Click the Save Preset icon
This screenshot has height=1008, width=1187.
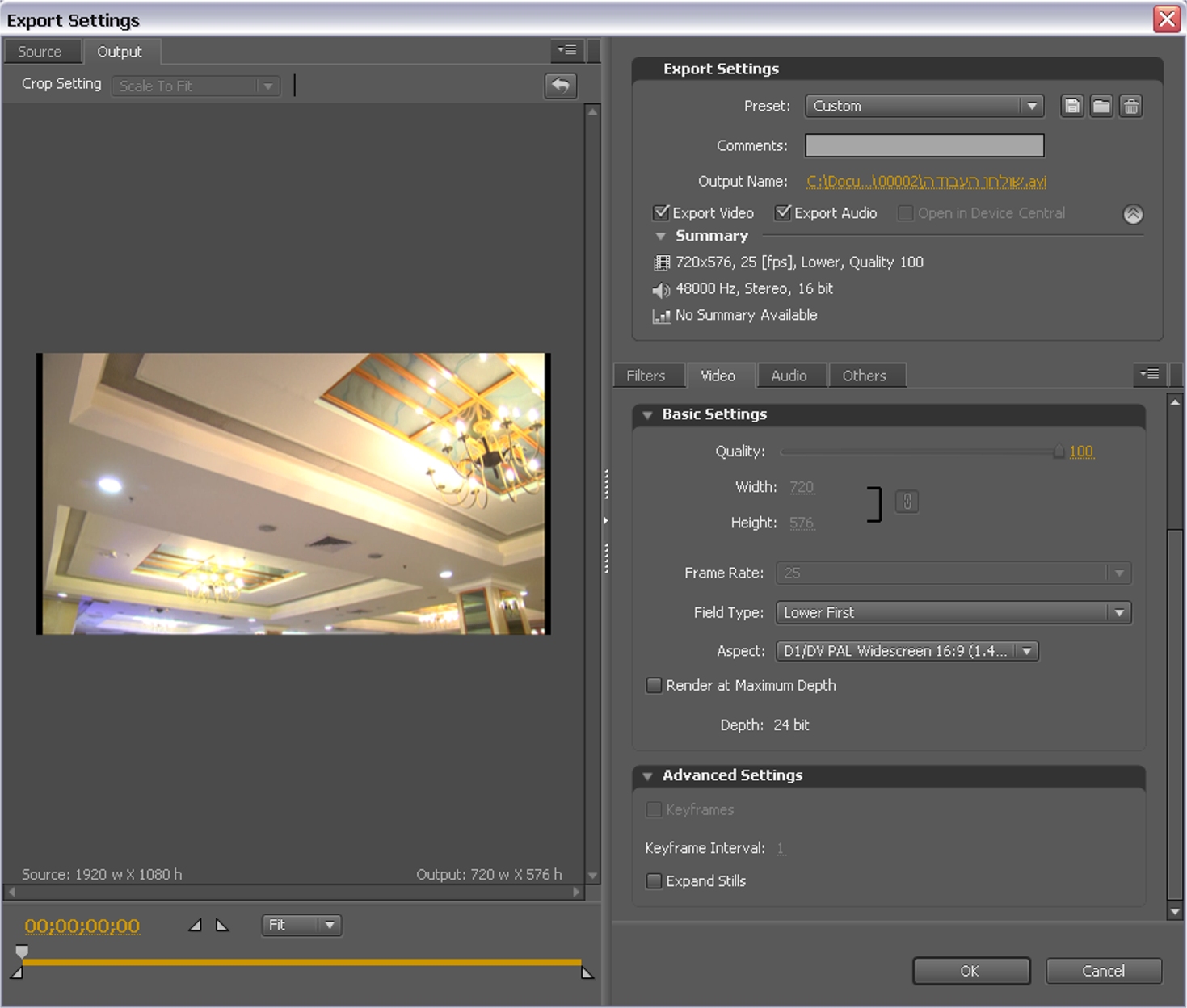pyautogui.click(x=1071, y=106)
